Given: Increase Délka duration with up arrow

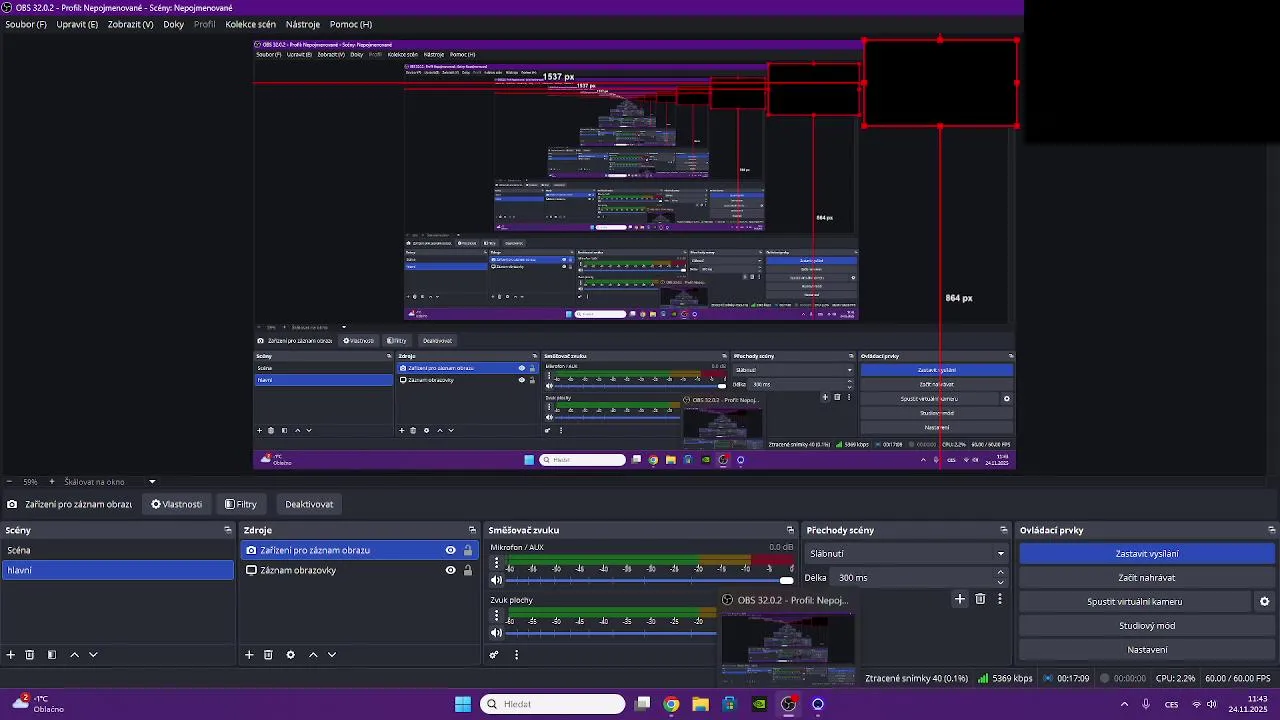Looking at the screenshot, I should [1001, 573].
